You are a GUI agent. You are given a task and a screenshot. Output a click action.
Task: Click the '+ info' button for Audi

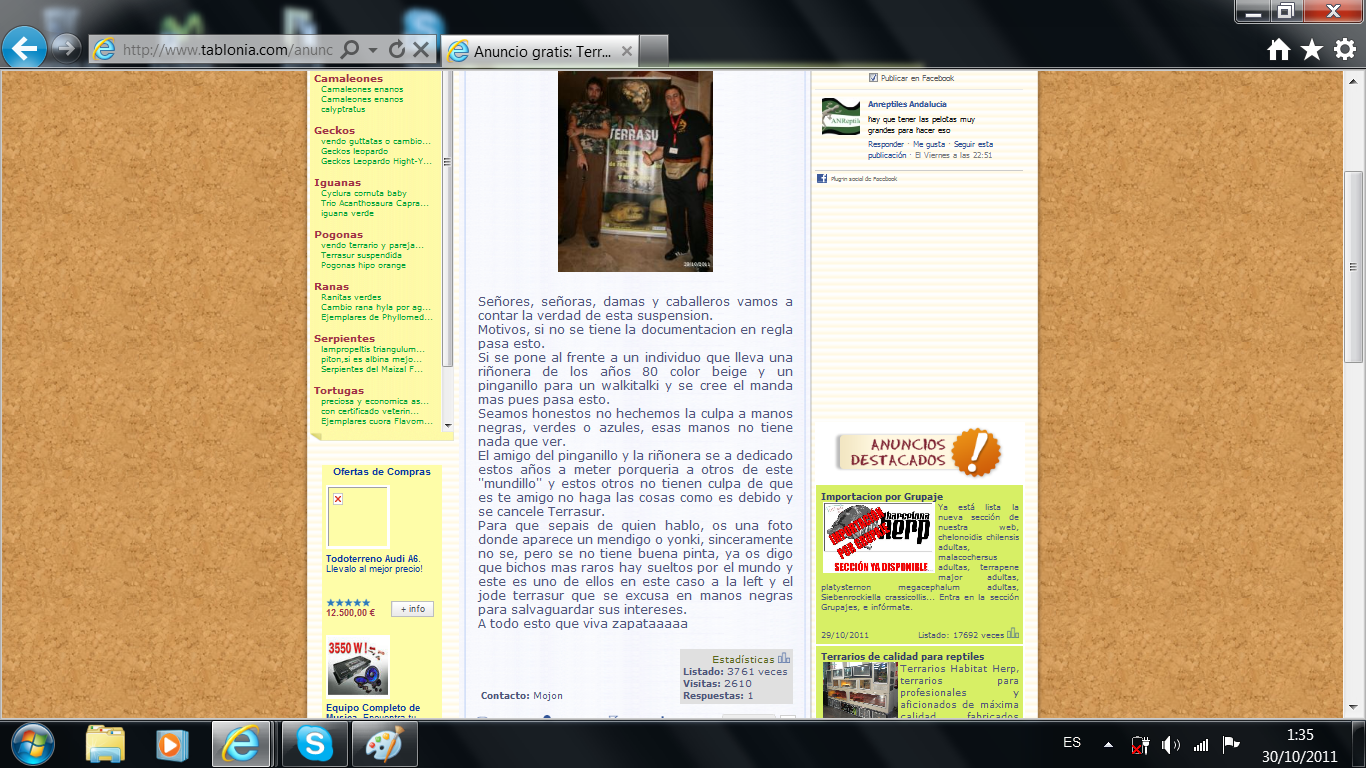(x=412, y=609)
